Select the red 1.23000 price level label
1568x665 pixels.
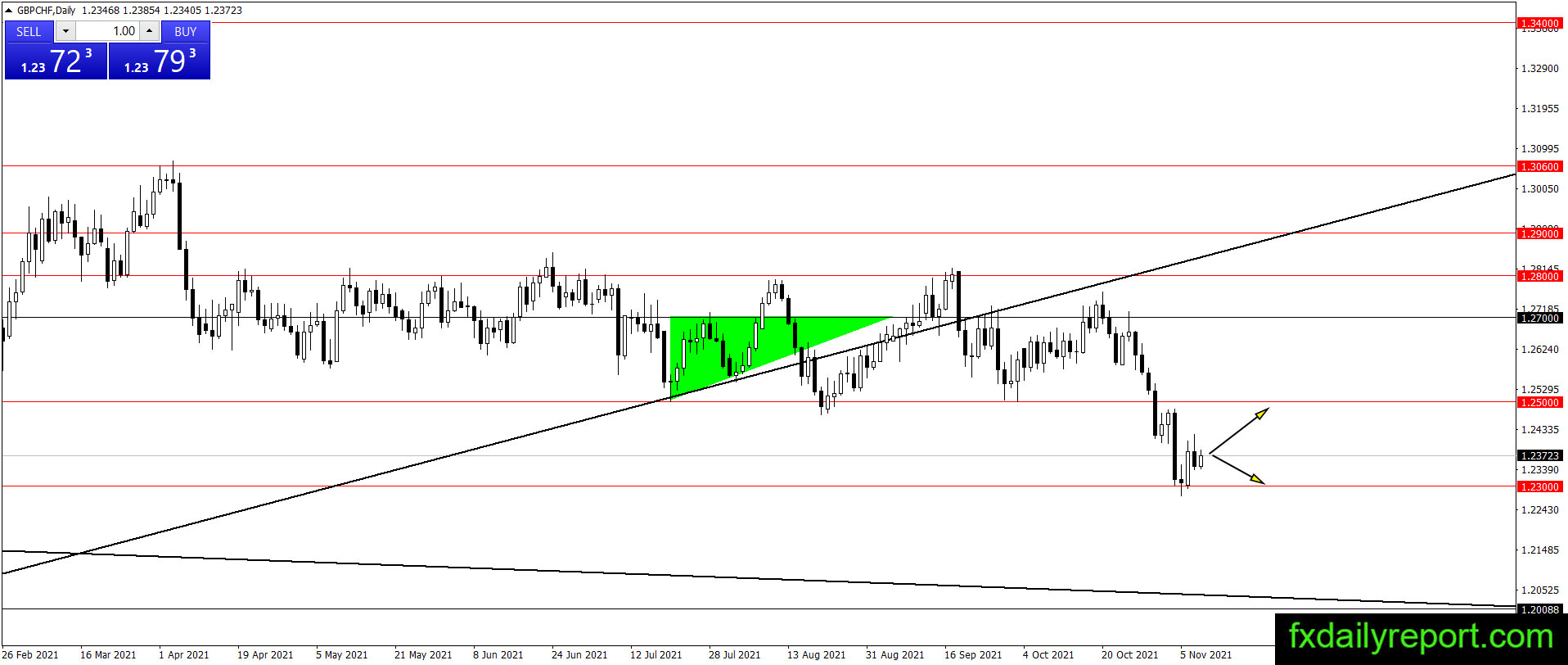click(x=1539, y=486)
